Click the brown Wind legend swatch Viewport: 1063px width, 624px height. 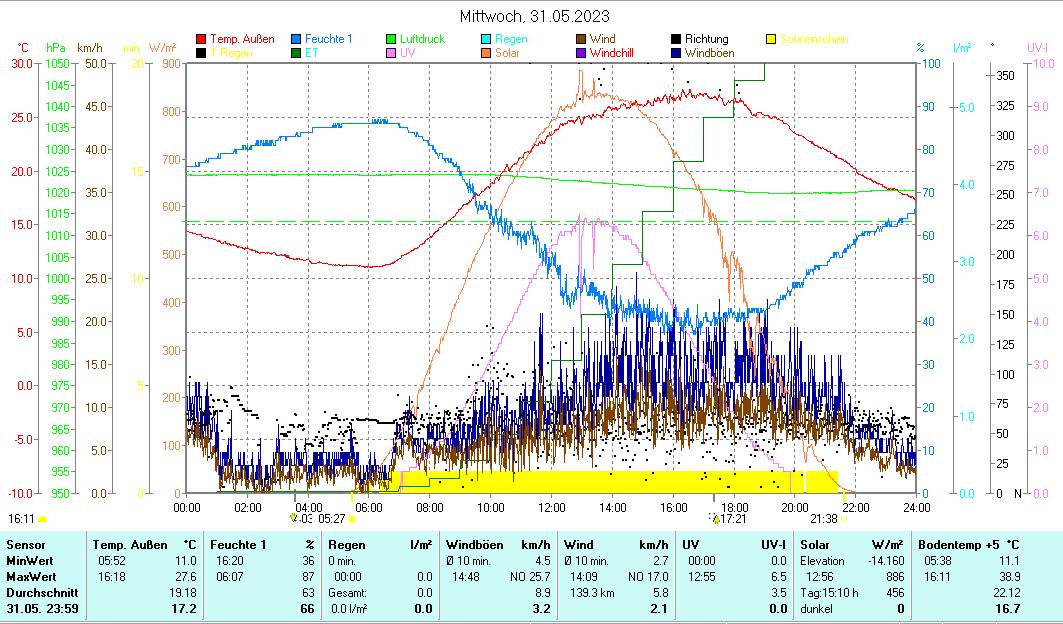point(581,39)
